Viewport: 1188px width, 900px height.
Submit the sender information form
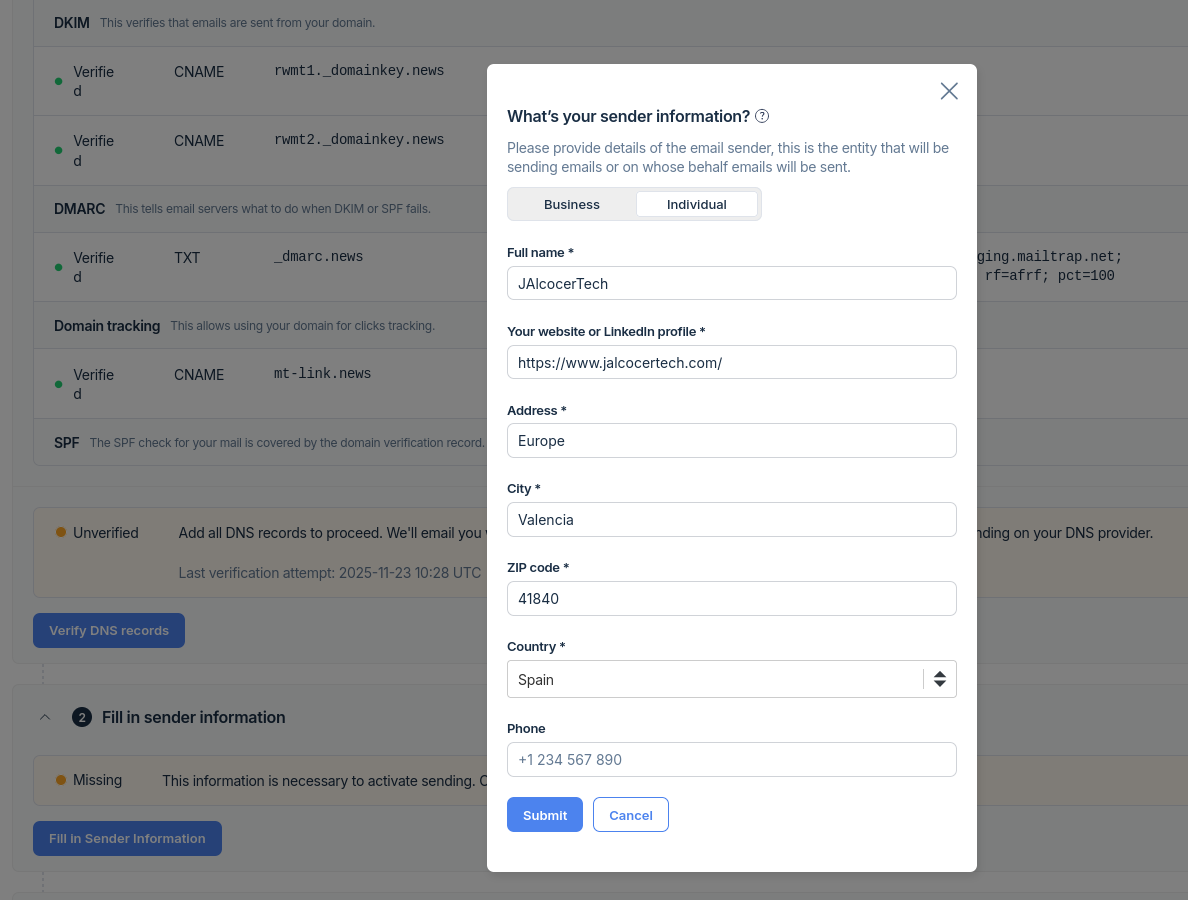tap(544, 815)
